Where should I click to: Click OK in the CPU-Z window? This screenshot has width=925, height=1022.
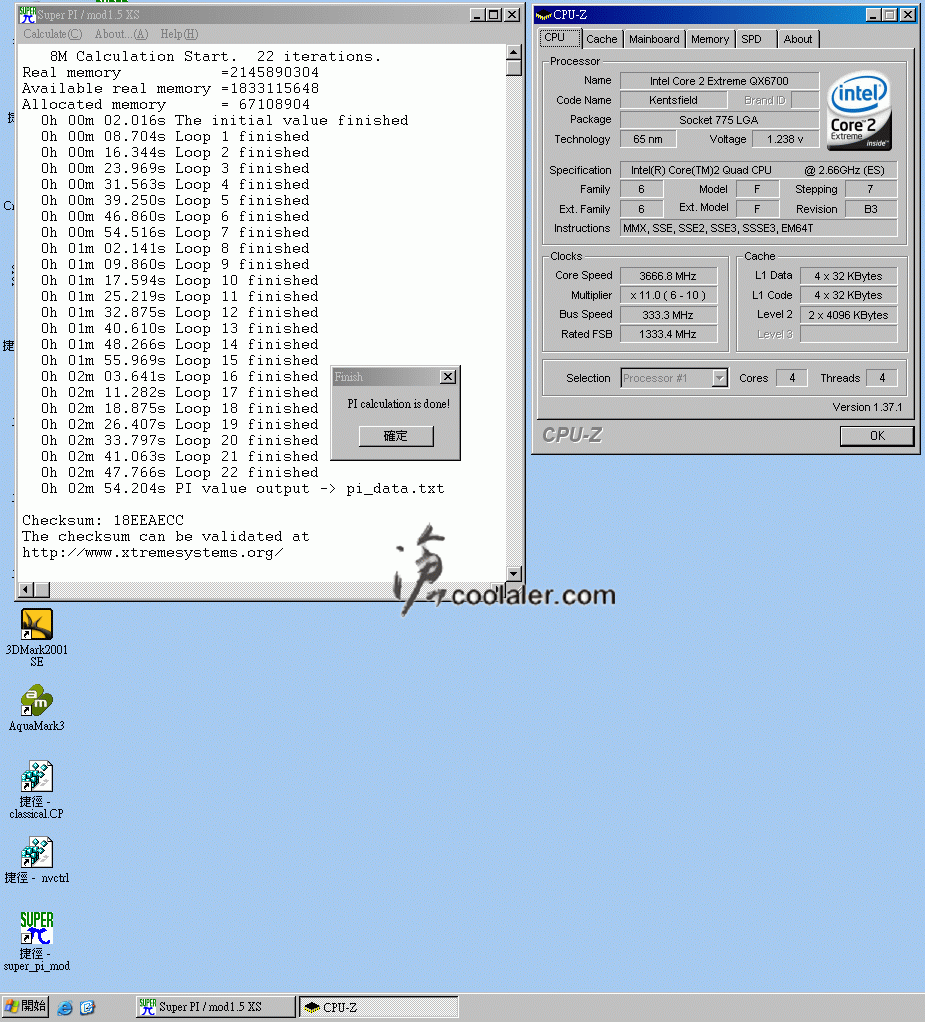coord(877,435)
